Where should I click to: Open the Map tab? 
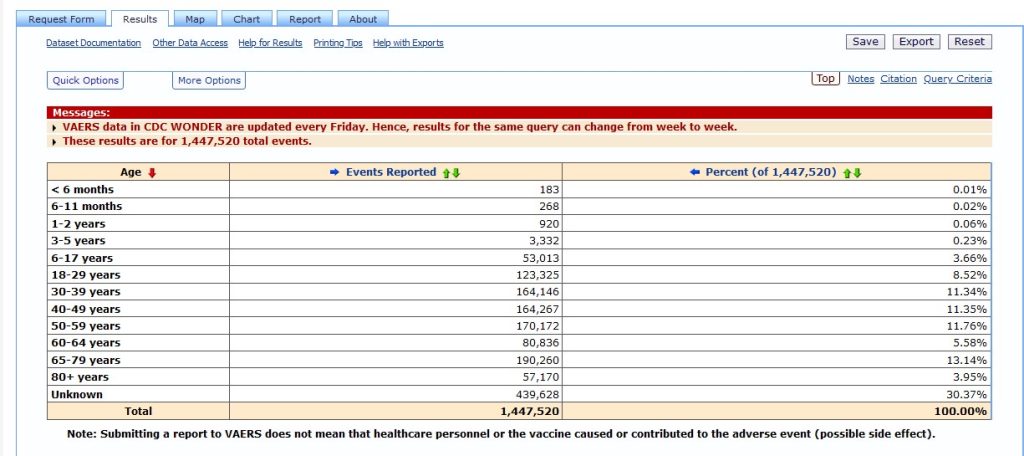pyautogui.click(x=194, y=19)
